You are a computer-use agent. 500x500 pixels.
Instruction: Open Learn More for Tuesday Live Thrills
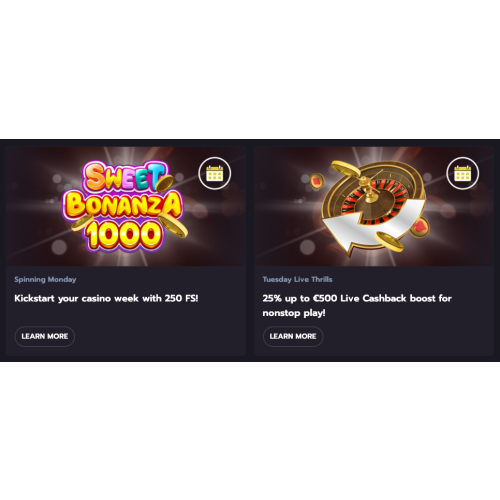tap(293, 336)
